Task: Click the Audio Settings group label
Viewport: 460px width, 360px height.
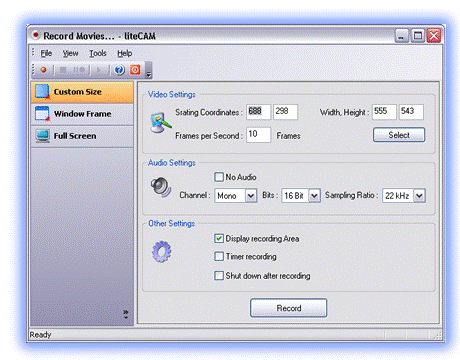Action: pos(172,163)
